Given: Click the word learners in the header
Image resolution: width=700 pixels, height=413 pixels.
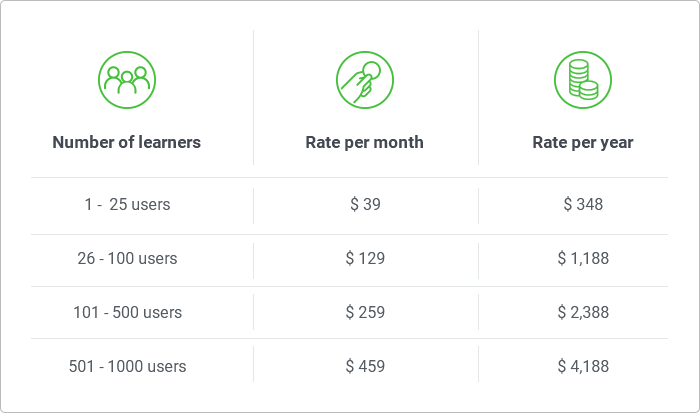Looking at the screenshot, I should [170, 142].
